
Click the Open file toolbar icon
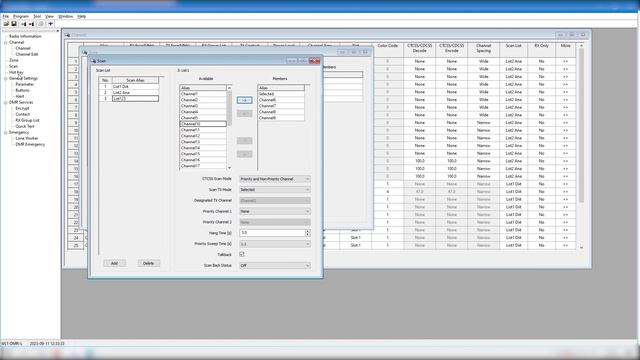click(6, 24)
